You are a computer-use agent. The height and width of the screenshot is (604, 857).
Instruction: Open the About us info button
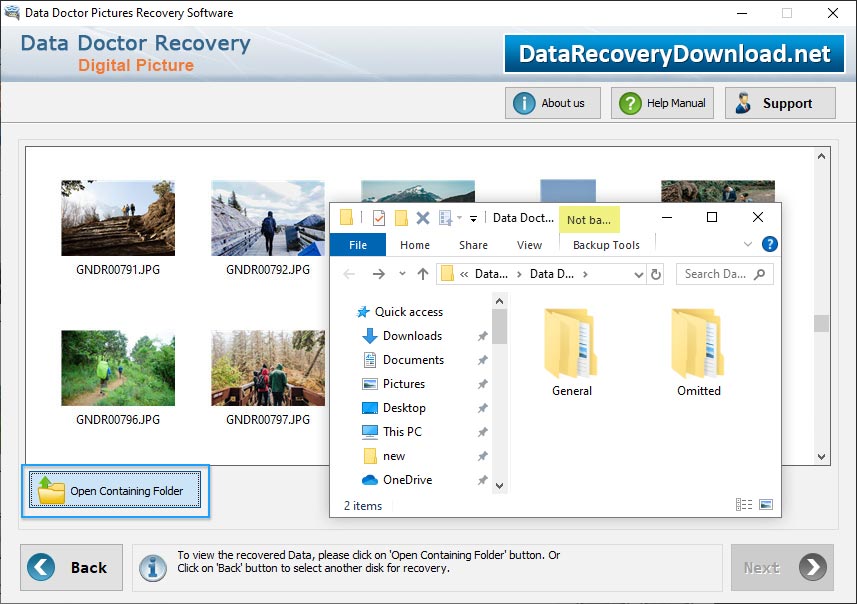pos(553,103)
